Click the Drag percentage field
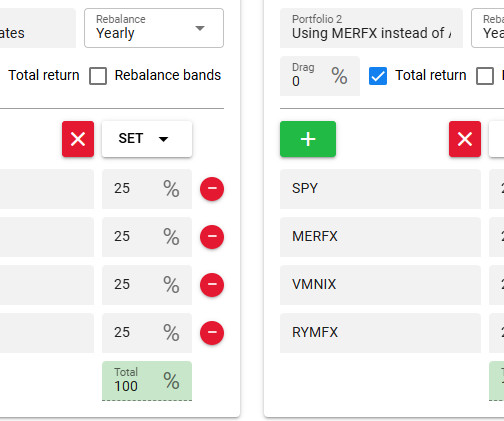 point(320,76)
